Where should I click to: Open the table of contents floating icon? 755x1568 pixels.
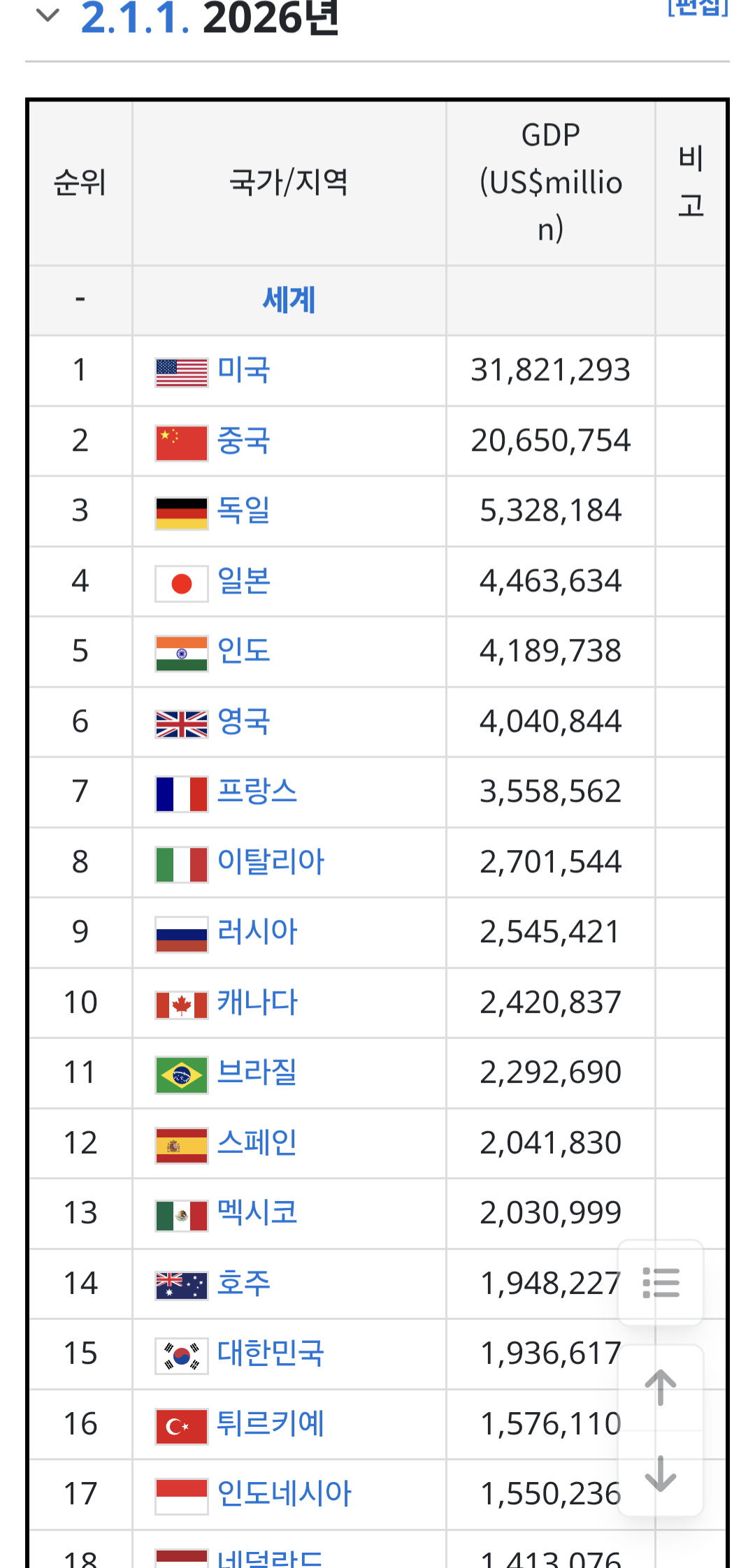(661, 1282)
